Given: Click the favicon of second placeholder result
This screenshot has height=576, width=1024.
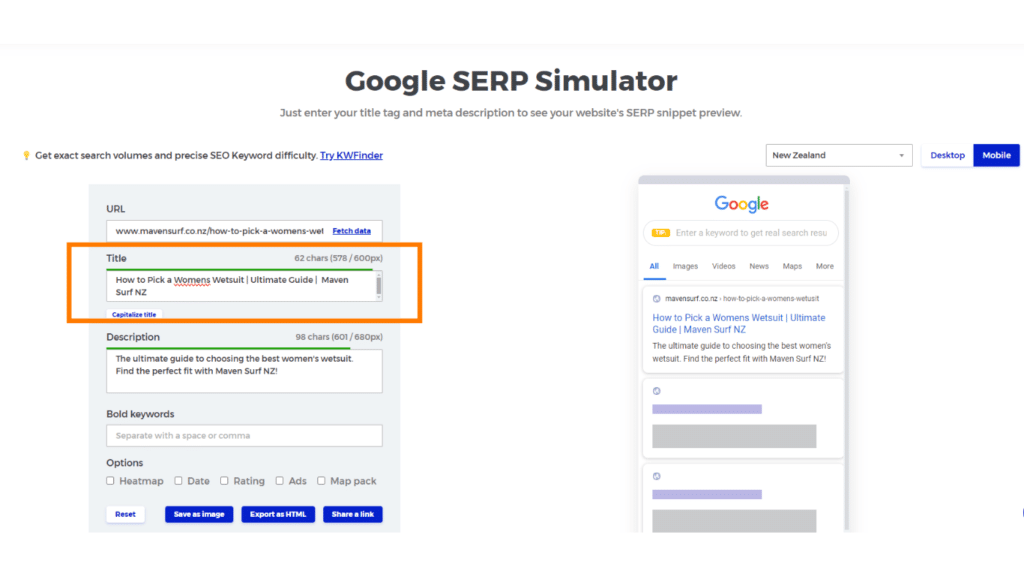Looking at the screenshot, I should pos(656,391).
